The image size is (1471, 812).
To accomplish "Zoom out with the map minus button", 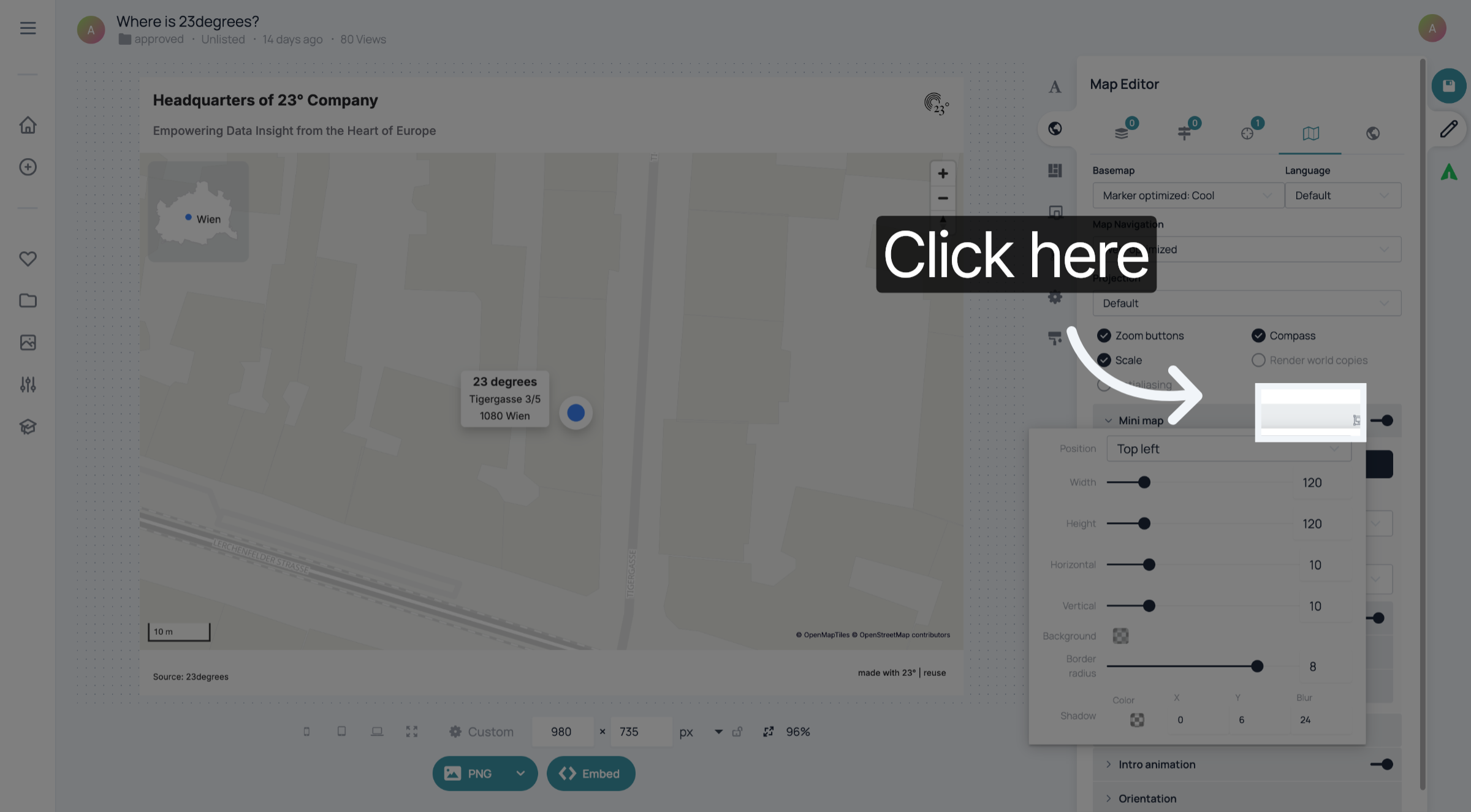I will [x=943, y=199].
